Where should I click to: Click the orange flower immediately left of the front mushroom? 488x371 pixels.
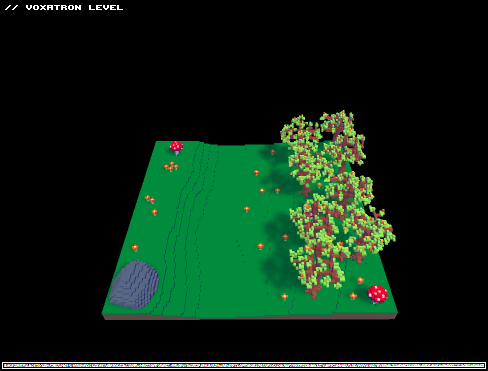click(x=353, y=296)
